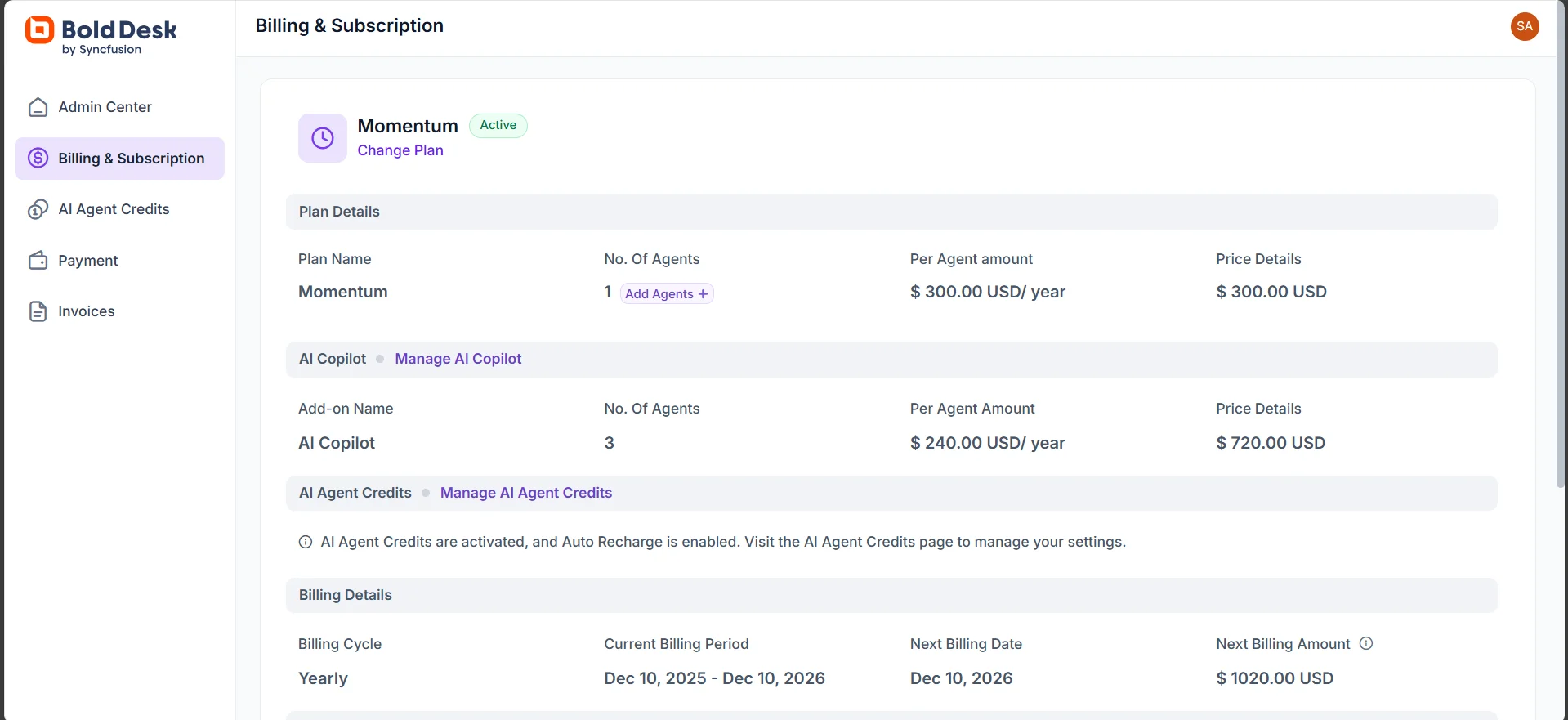Screen dimensions: 1568x720
Task: Select Billing & Subscription sidebar item
Action: [131, 159]
